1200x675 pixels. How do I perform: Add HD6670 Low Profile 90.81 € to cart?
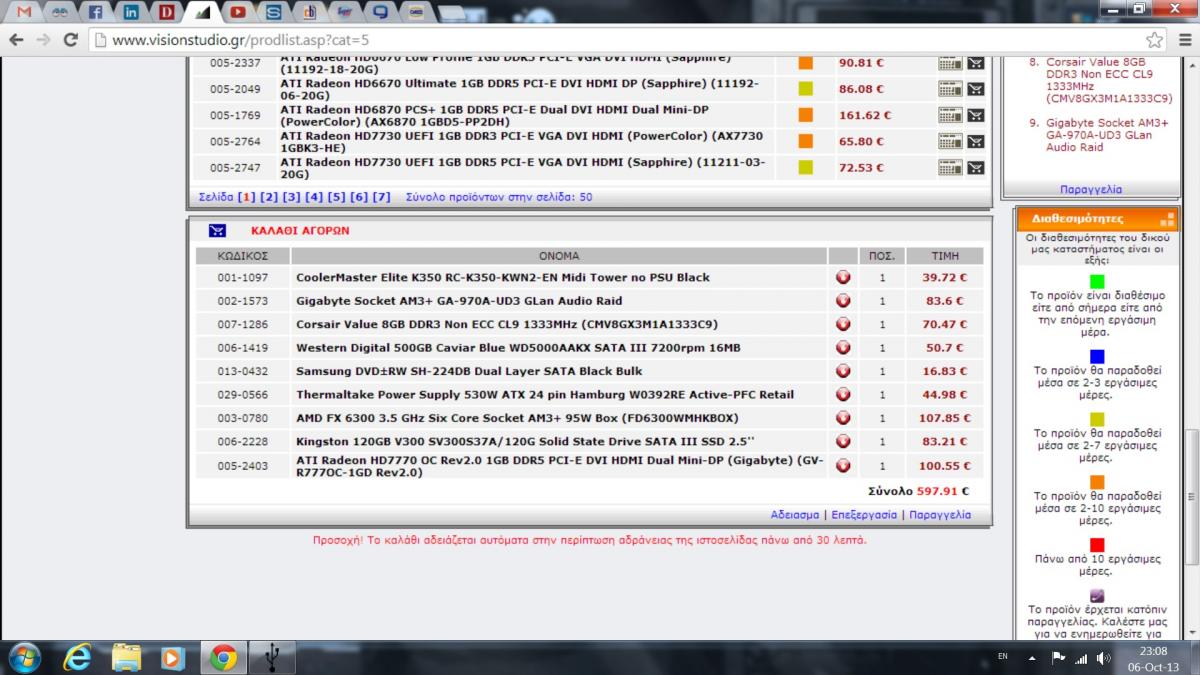pos(976,63)
